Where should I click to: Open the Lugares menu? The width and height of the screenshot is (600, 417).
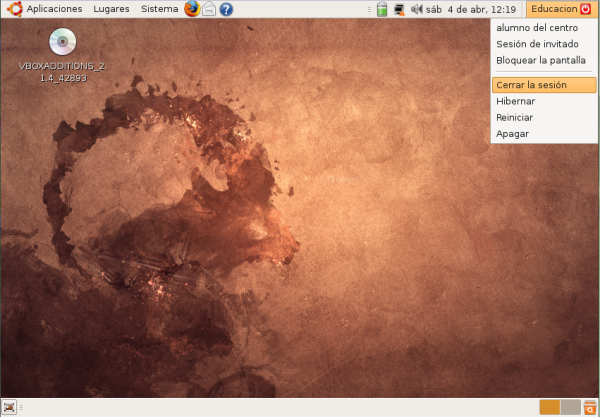pyautogui.click(x=111, y=9)
